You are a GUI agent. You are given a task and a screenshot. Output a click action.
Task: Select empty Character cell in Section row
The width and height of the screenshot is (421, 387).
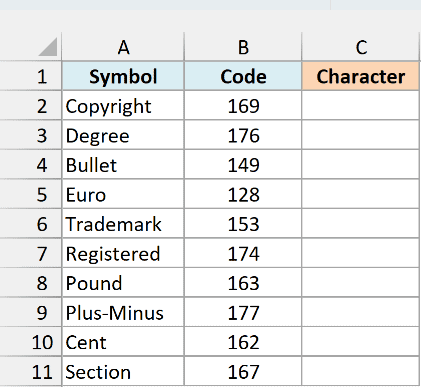pyautogui.click(x=361, y=371)
